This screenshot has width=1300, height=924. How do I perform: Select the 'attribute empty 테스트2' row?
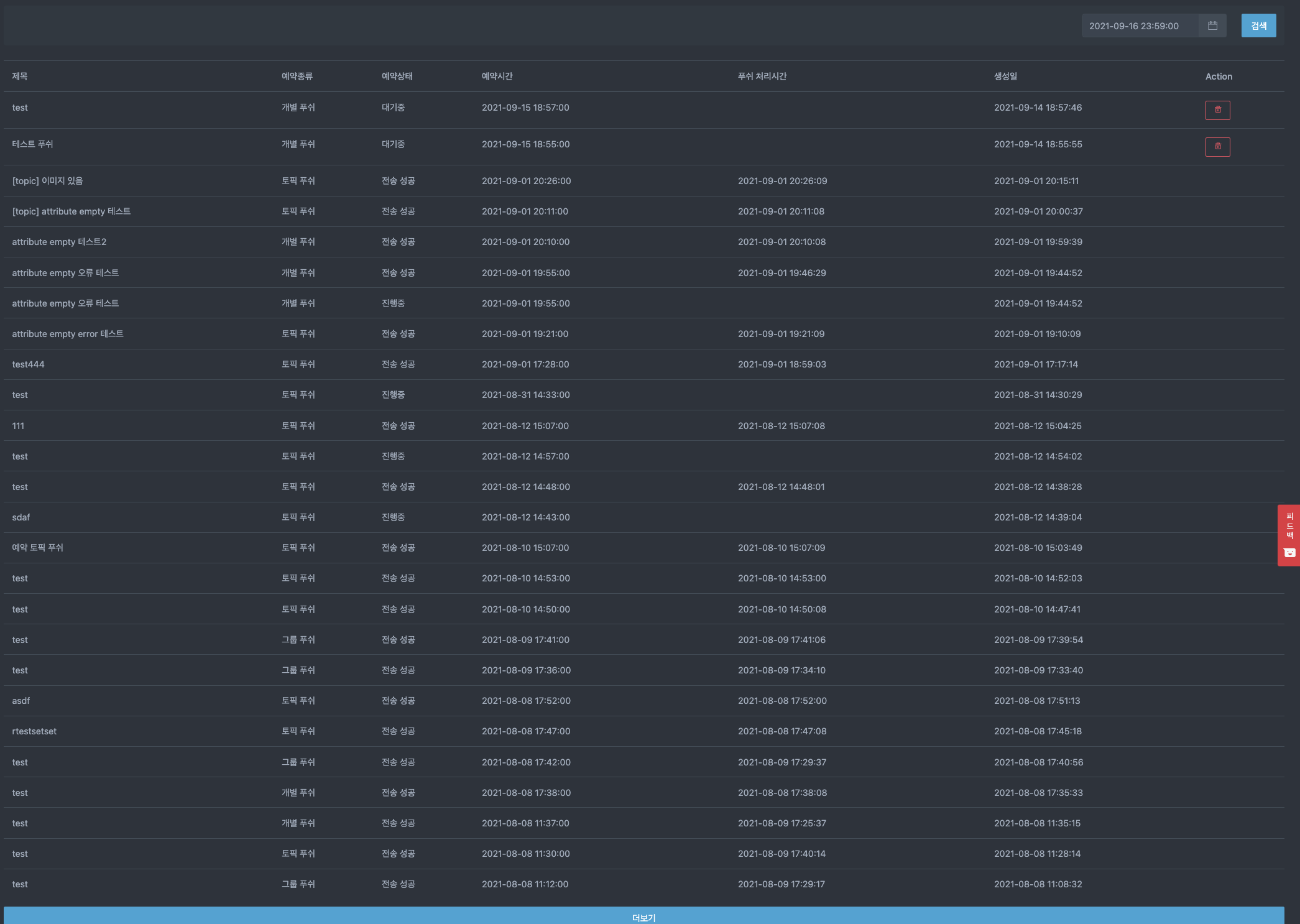tap(59, 242)
